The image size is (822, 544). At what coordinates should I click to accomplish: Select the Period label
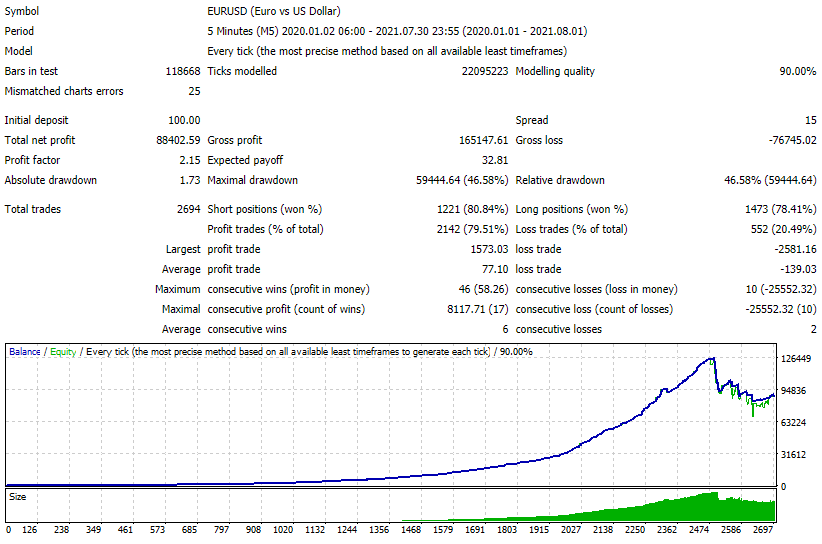[x=19, y=31]
